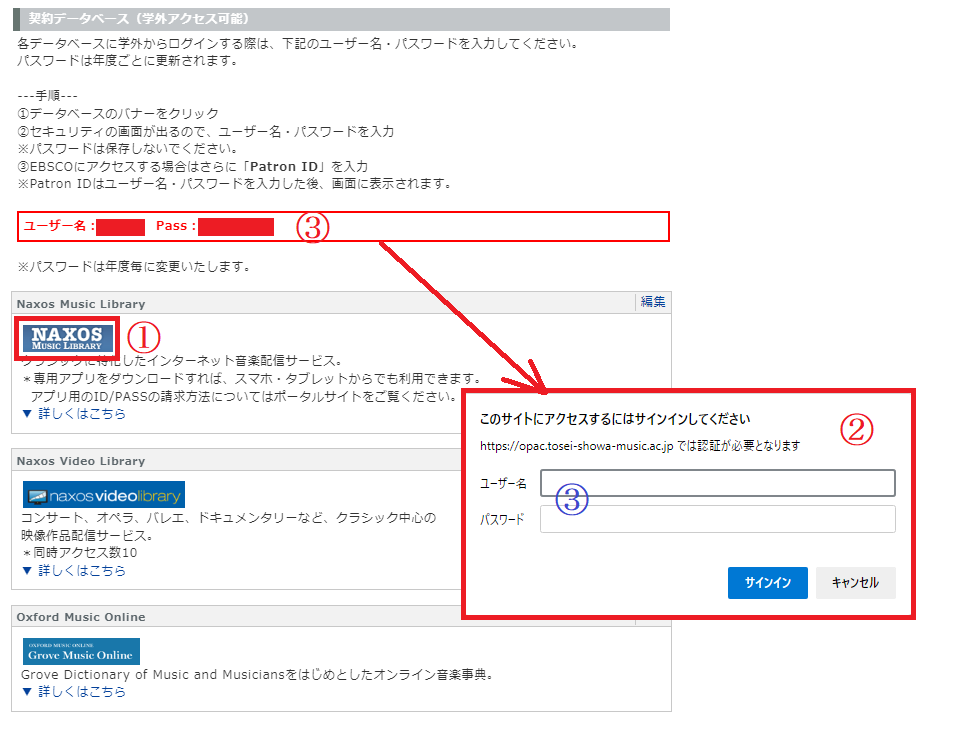Click the 編集 link in Naxos Music Library header
Image resolution: width=977 pixels, height=732 pixels.
tap(653, 302)
